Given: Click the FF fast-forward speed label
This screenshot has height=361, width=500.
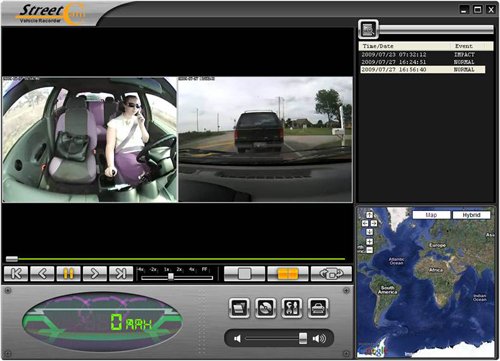Looking at the screenshot, I should pos(204,269).
